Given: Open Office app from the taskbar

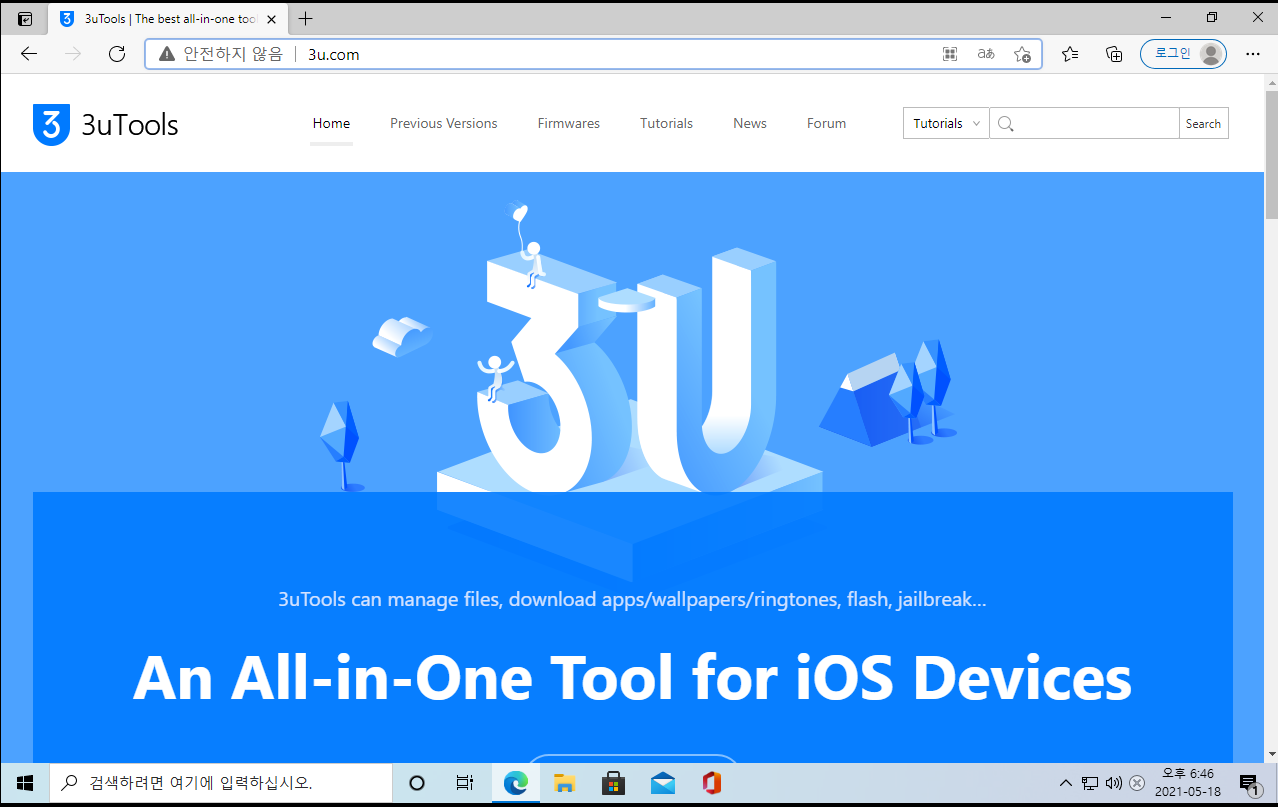Looking at the screenshot, I should (x=711, y=783).
